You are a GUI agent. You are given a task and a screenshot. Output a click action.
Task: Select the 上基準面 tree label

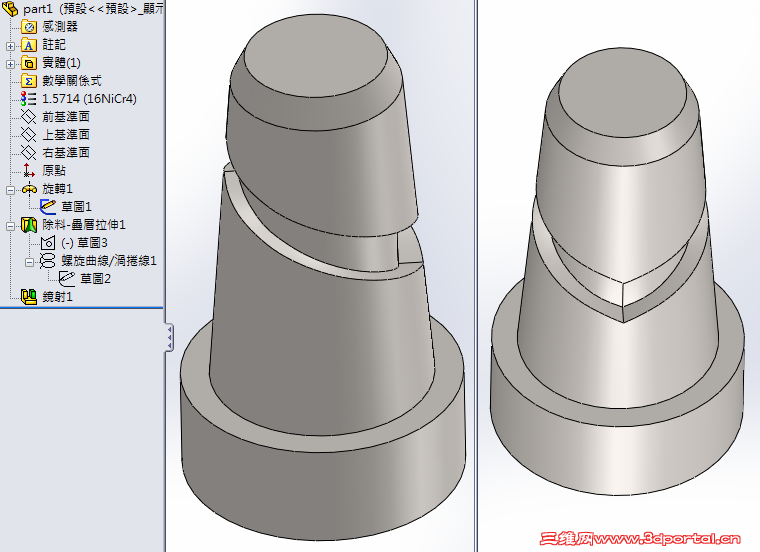(66, 134)
